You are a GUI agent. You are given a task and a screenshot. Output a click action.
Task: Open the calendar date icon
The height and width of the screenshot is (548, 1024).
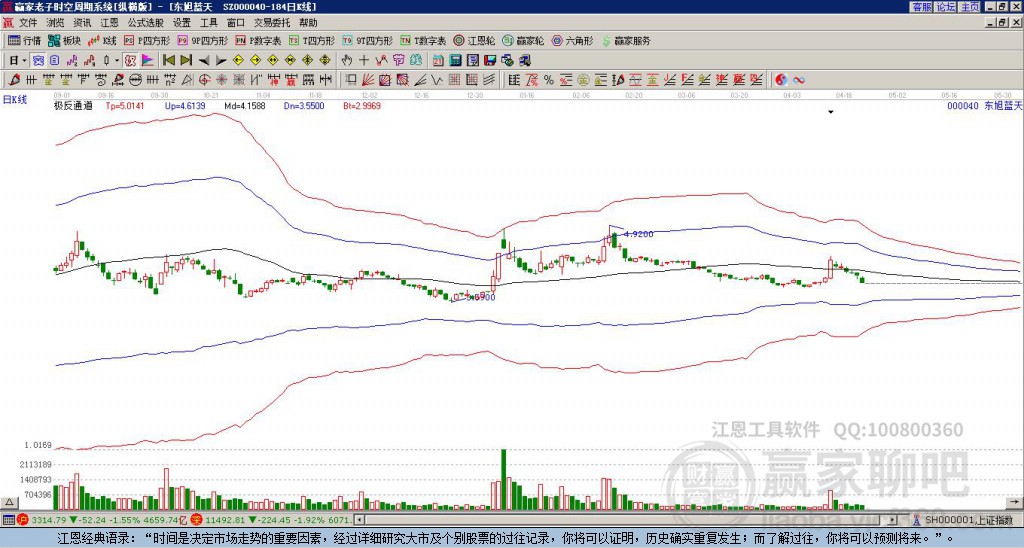438,61
